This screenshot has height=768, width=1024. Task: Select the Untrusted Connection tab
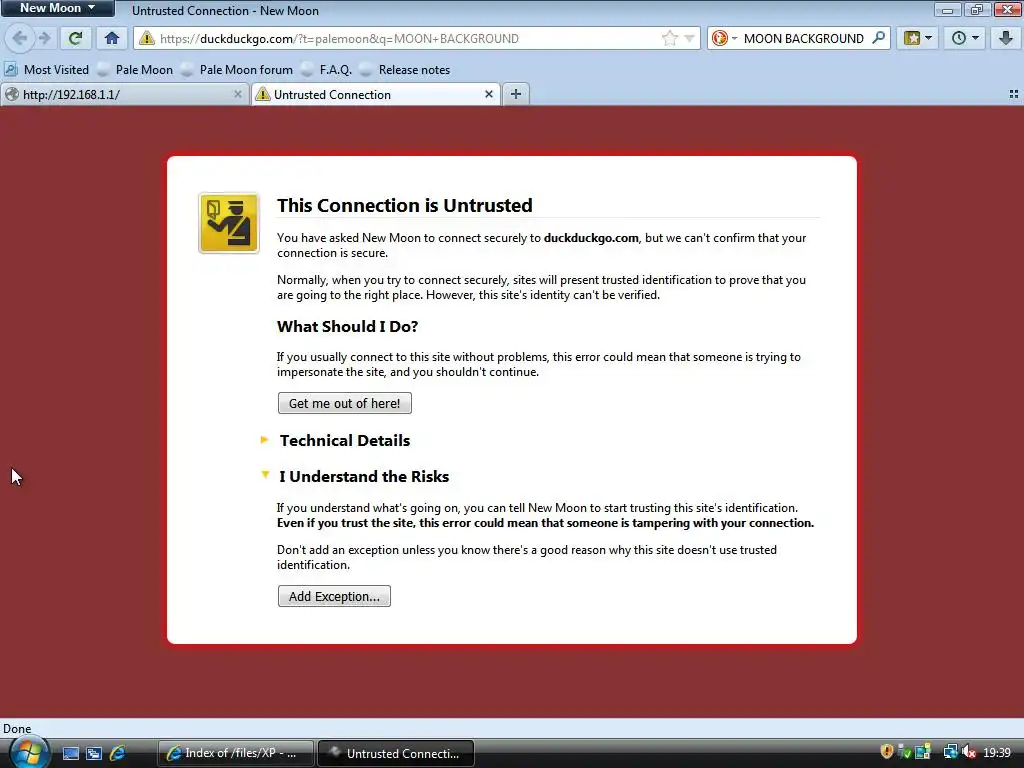pyautogui.click(x=376, y=95)
